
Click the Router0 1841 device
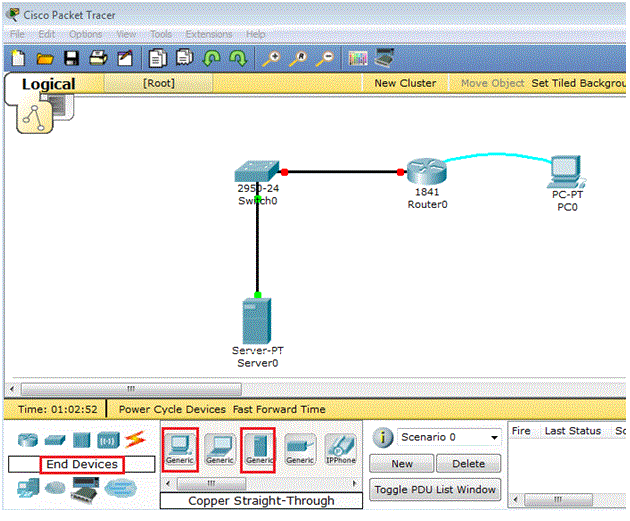tap(427, 172)
